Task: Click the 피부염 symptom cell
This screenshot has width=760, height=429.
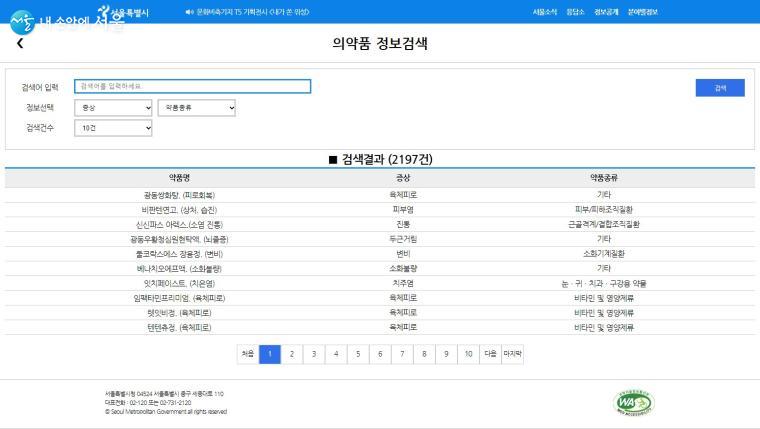Action: (403, 209)
